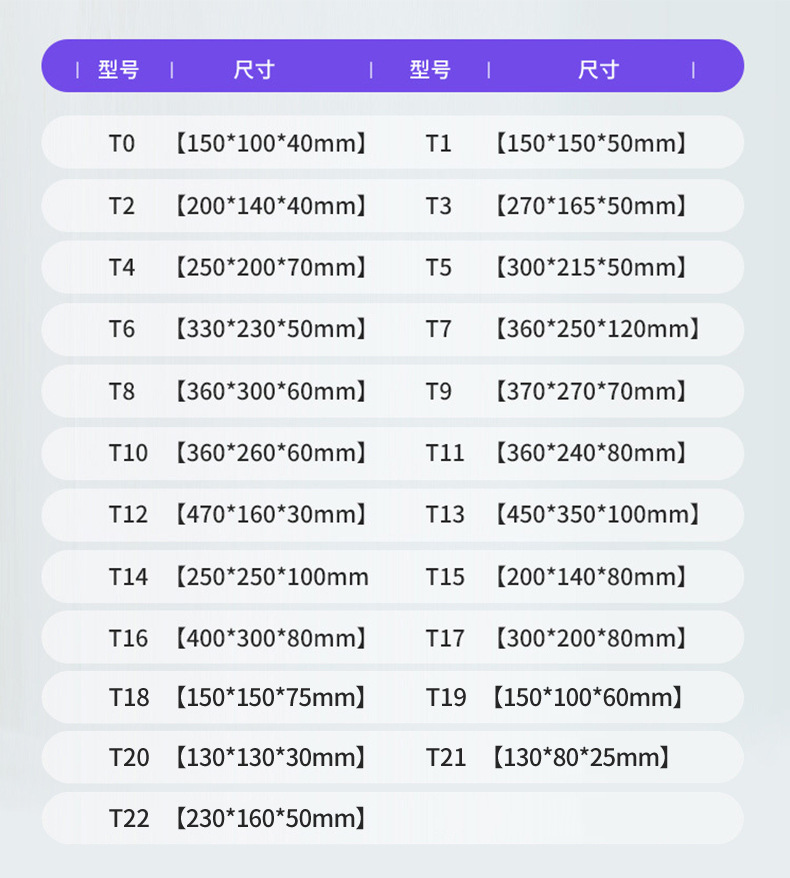The image size is (790, 878).
Task: Select the 230*160*50mm size entry
Action: pos(271,819)
